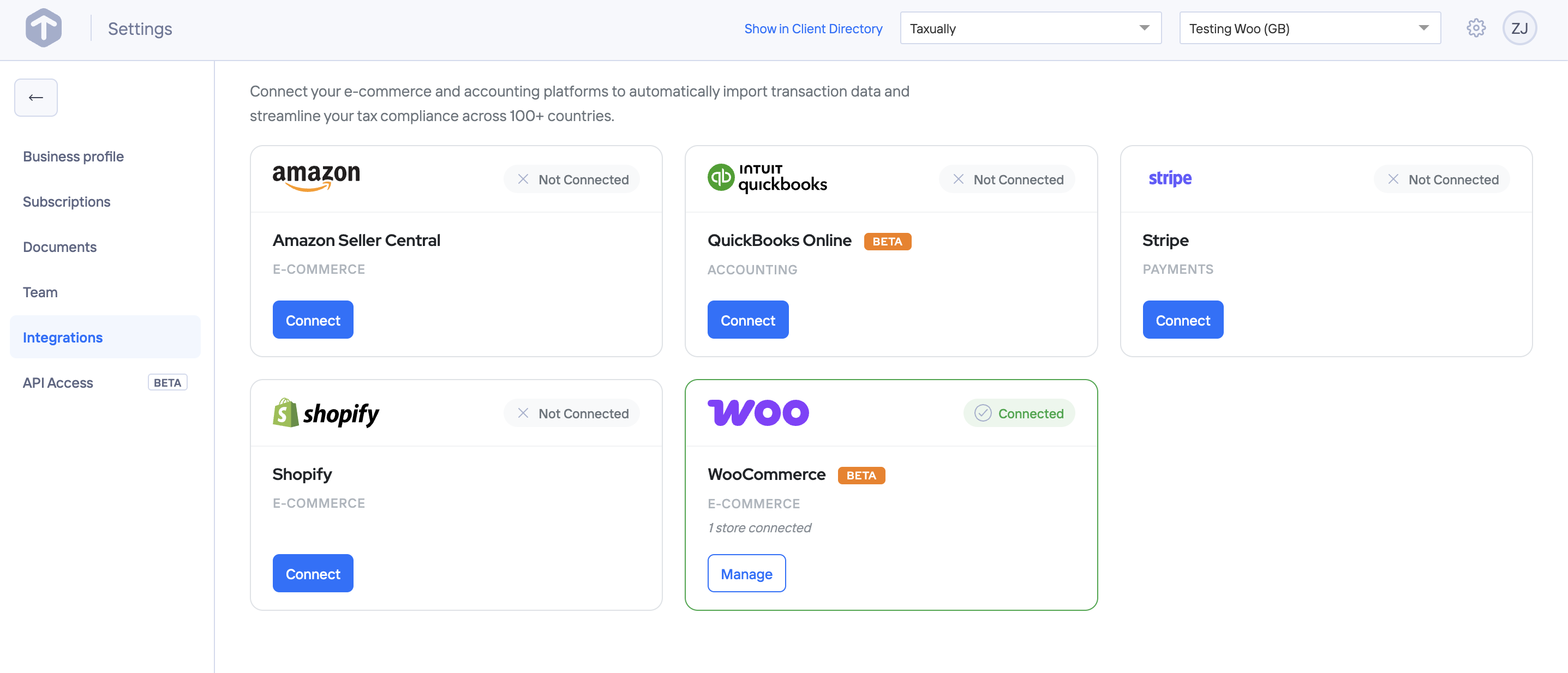Click the Intuit QuickBooks logo
The height and width of the screenshot is (673, 1568).
(x=767, y=178)
